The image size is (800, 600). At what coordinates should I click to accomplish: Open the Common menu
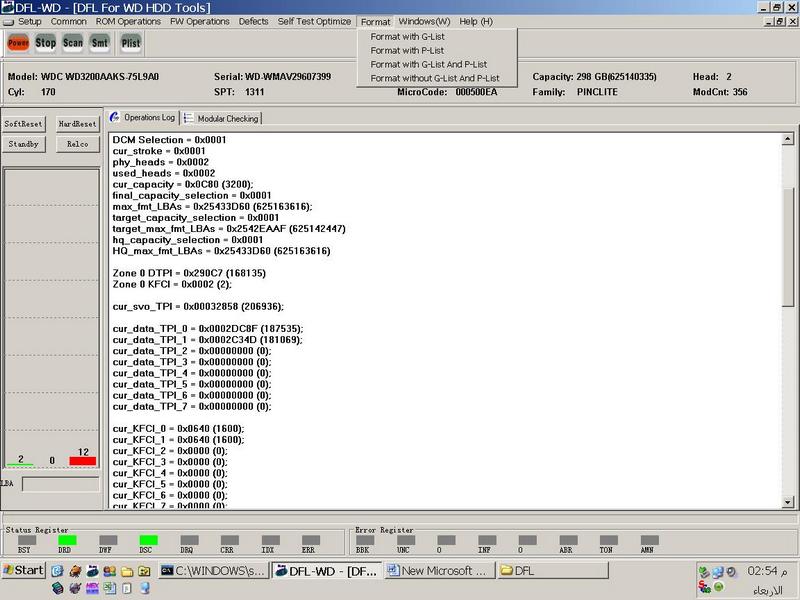tap(68, 21)
